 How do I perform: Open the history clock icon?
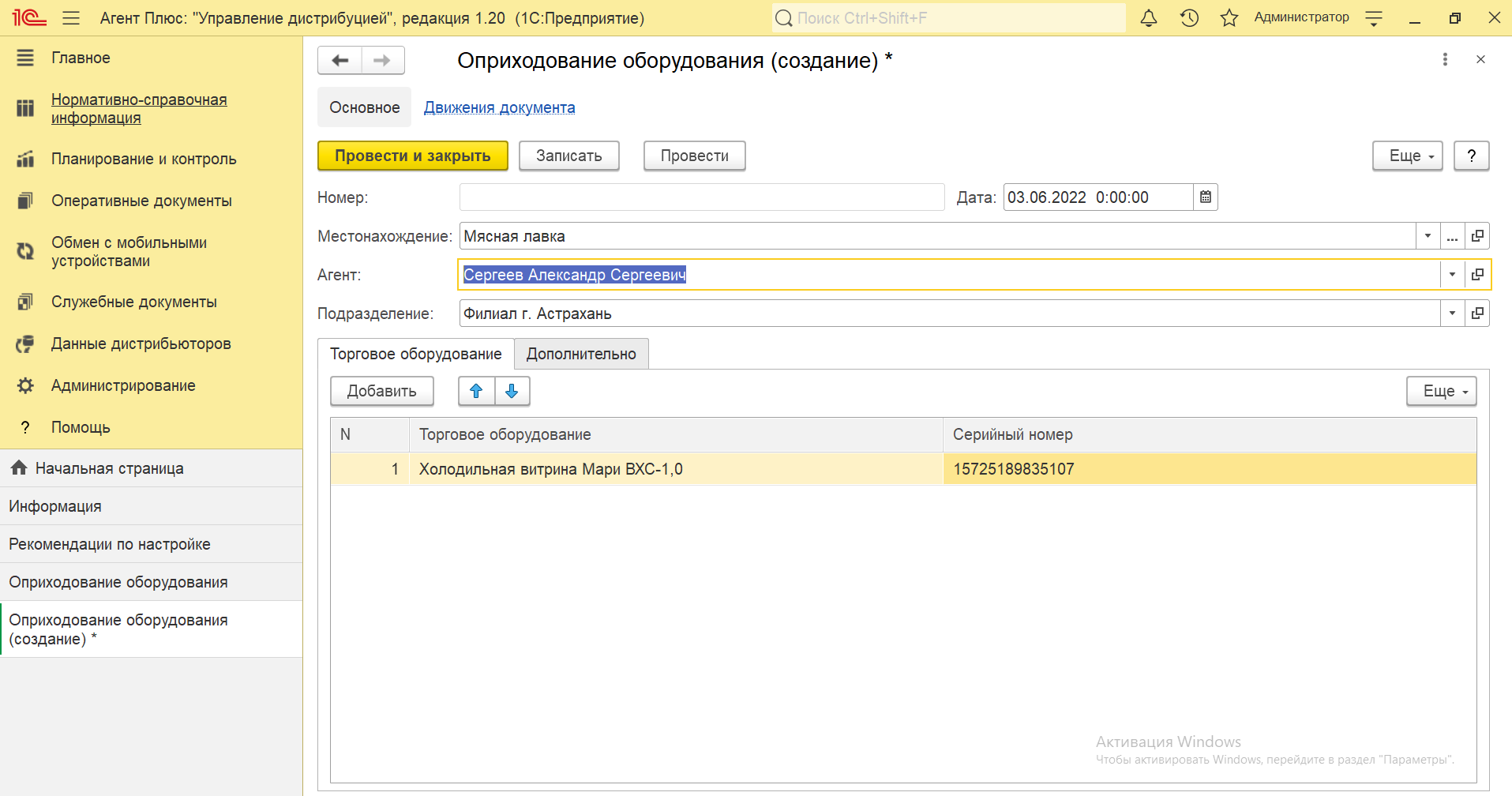(x=1189, y=18)
